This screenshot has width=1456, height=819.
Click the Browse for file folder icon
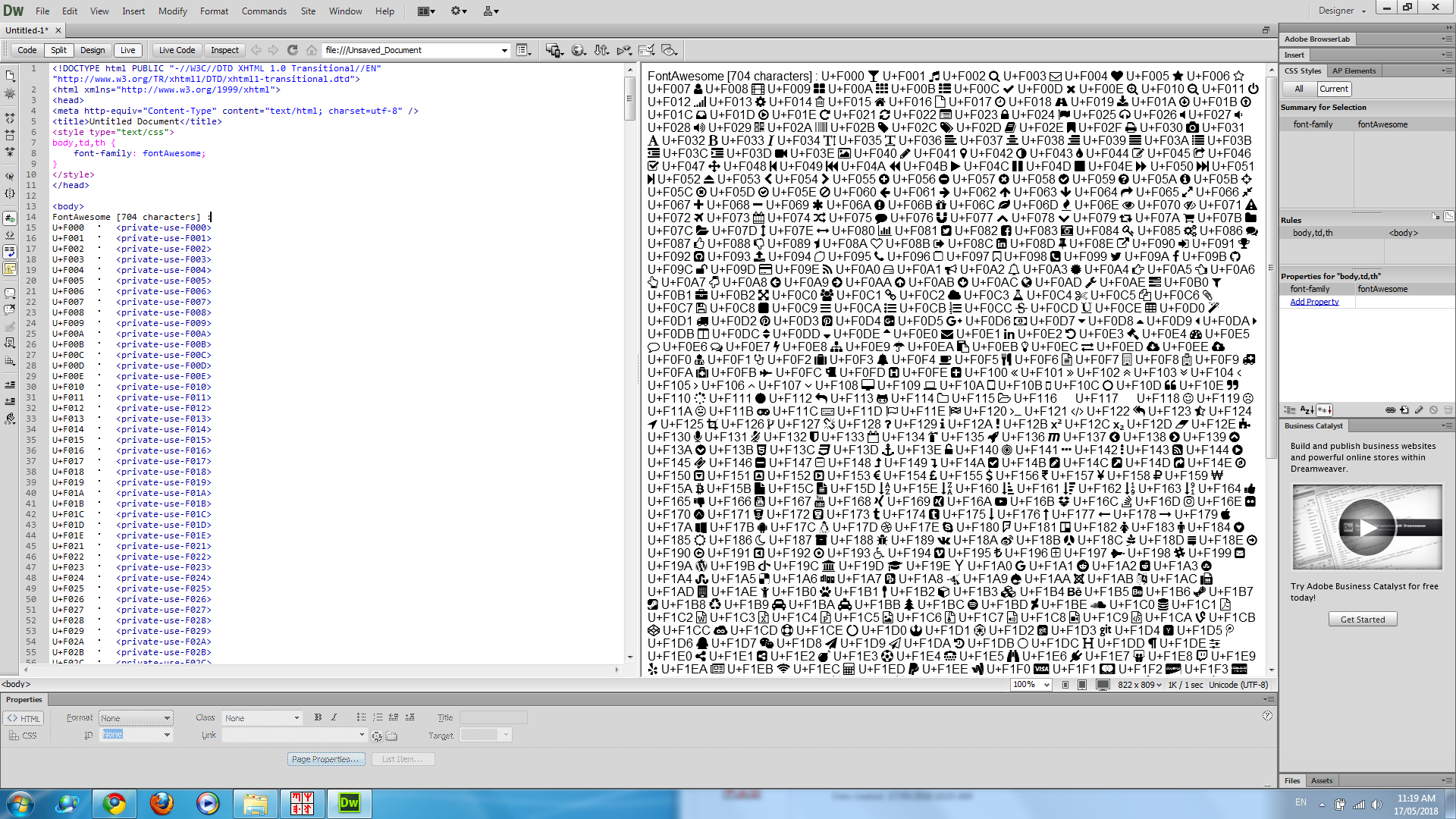click(391, 736)
